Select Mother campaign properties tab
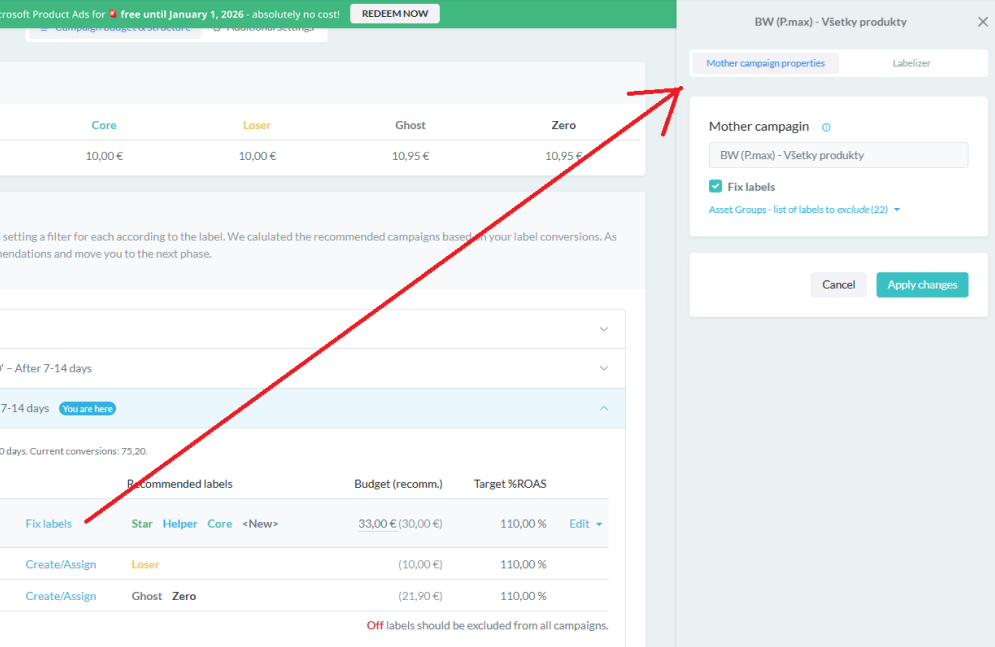The width and height of the screenshot is (995, 647). [x=765, y=63]
